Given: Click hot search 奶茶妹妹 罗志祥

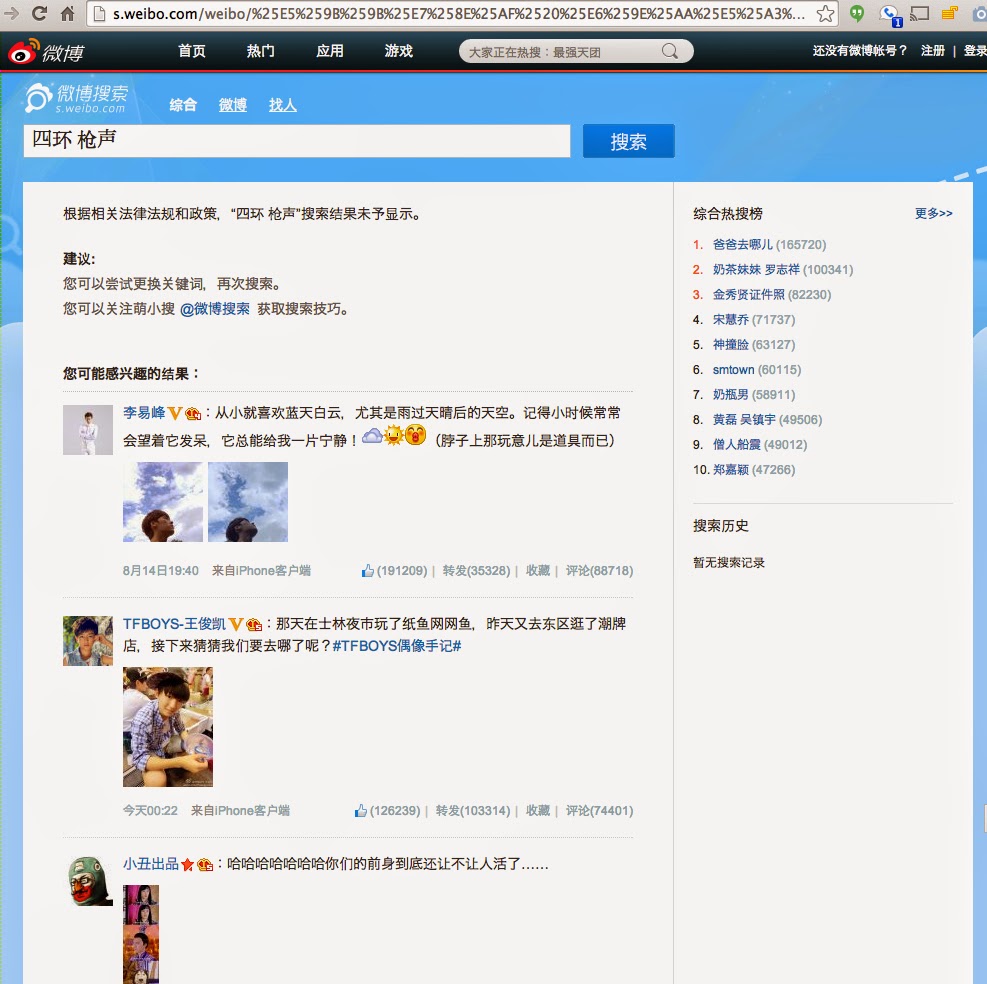Looking at the screenshot, I should pyautogui.click(x=756, y=270).
